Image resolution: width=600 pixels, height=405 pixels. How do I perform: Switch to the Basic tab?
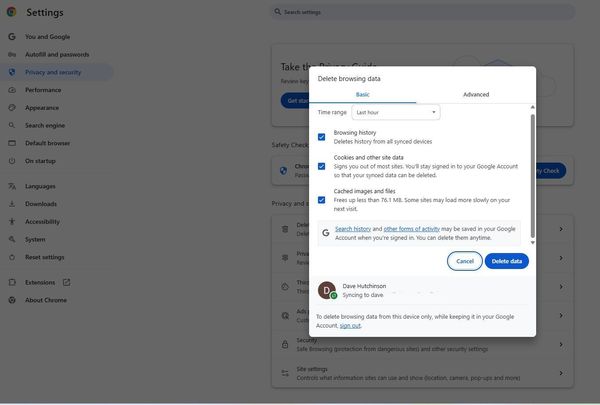click(x=362, y=95)
